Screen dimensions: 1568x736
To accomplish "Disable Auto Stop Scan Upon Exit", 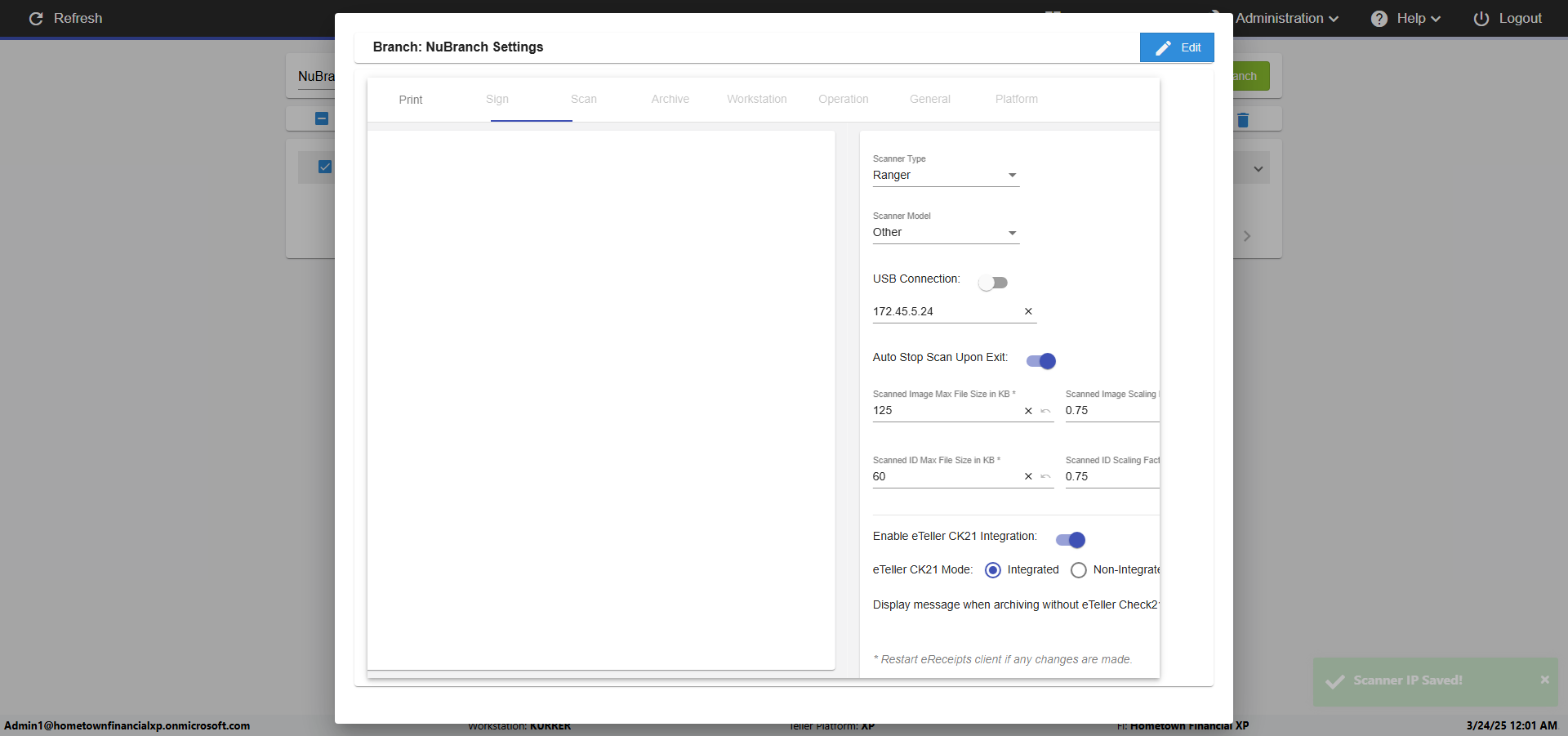I will [1041, 361].
